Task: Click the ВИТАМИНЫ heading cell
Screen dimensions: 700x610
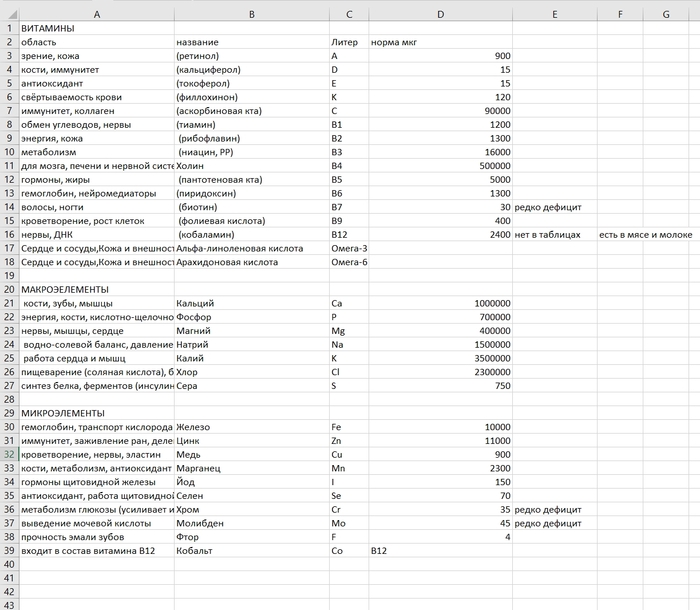Action: pyautogui.click(x=97, y=28)
